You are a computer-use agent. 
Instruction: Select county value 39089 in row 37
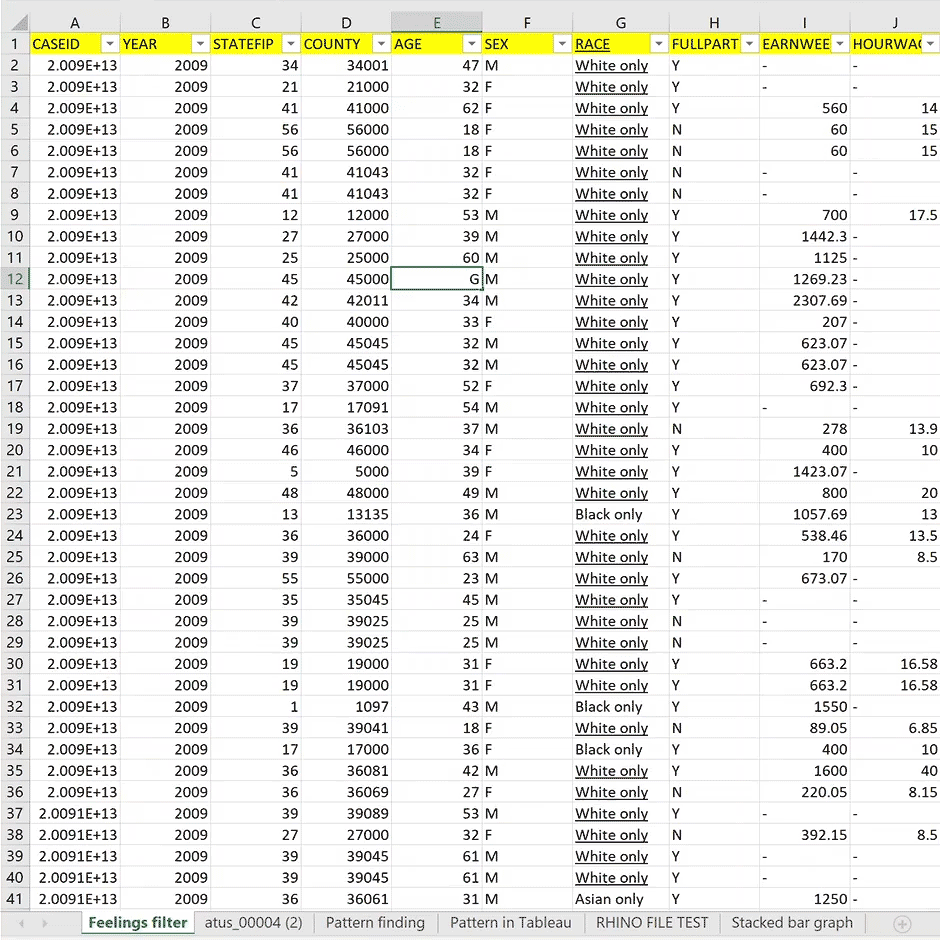click(x=346, y=814)
